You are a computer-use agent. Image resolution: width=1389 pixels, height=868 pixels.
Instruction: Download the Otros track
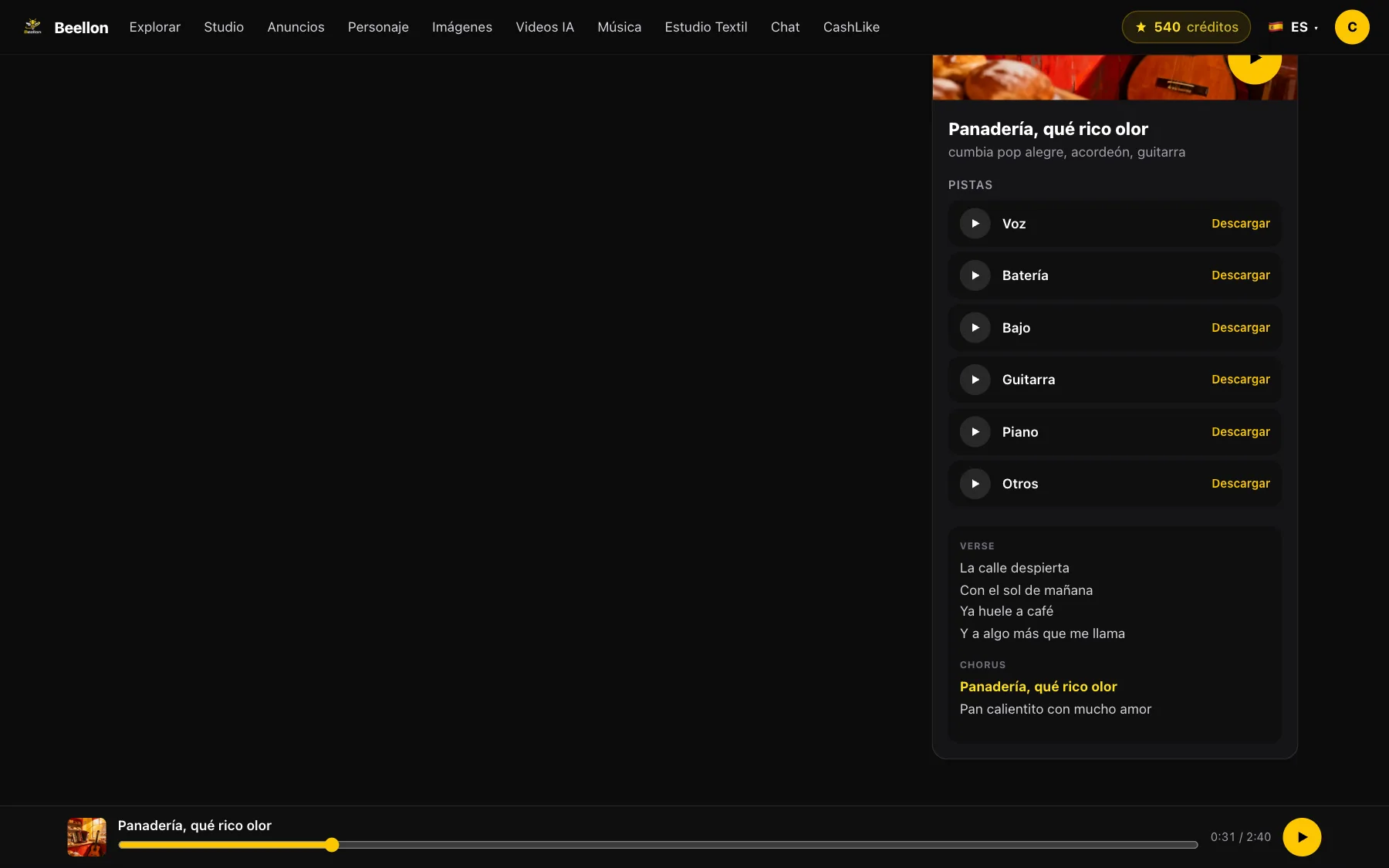point(1240,484)
